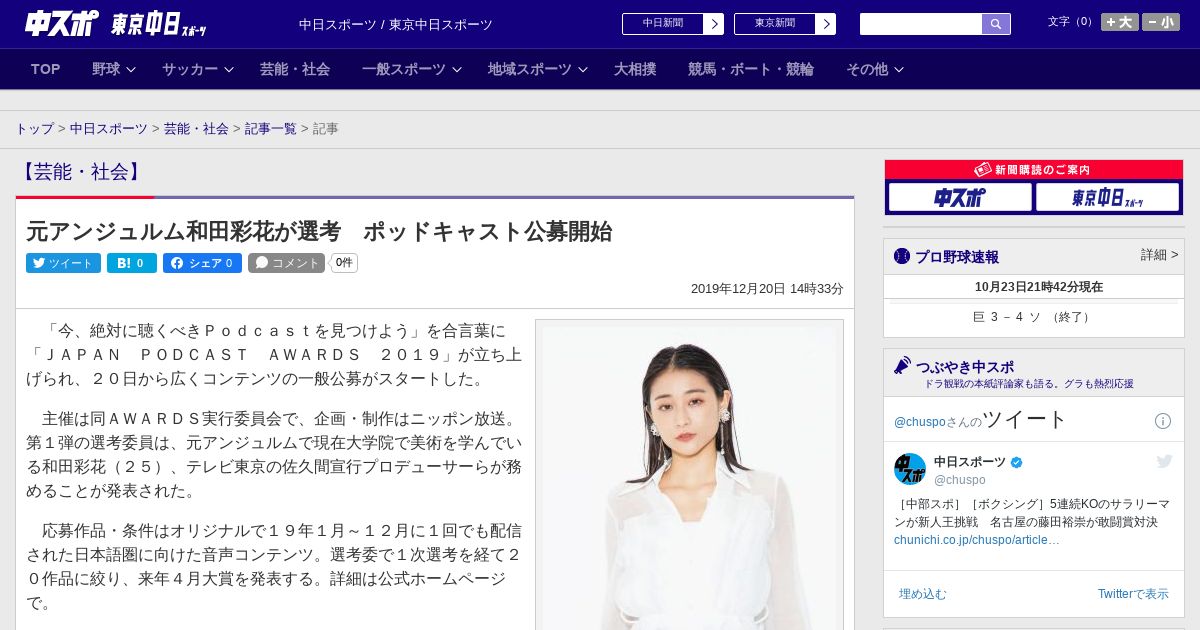Open 大相撲 navigation item

[635, 69]
